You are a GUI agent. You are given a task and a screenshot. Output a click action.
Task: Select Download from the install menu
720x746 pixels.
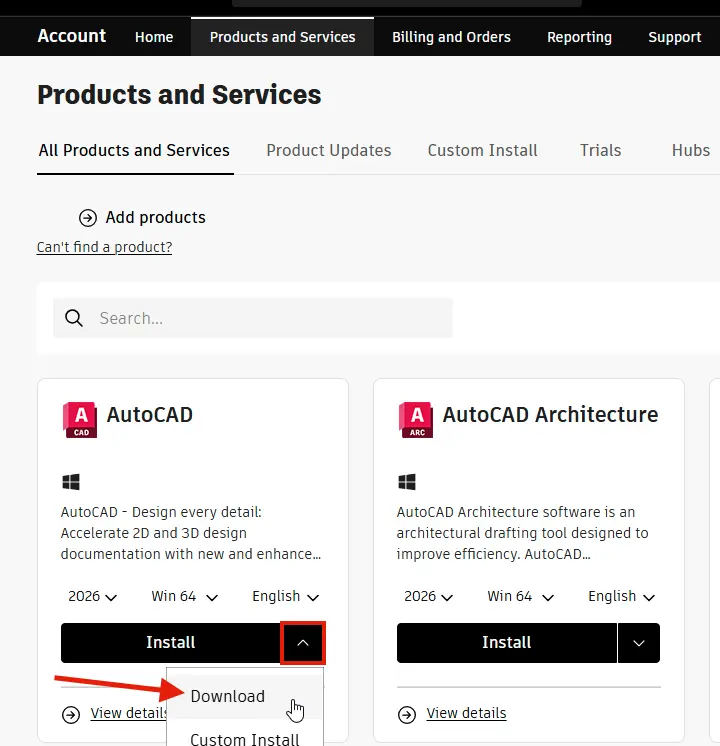[x=228, y=696]
